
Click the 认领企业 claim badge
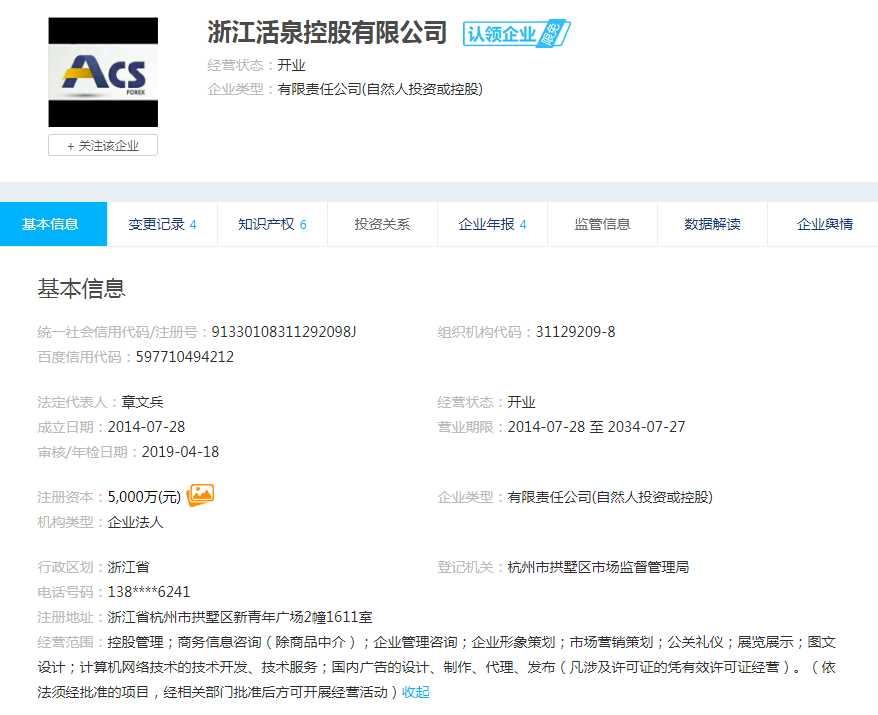[516, 33]
